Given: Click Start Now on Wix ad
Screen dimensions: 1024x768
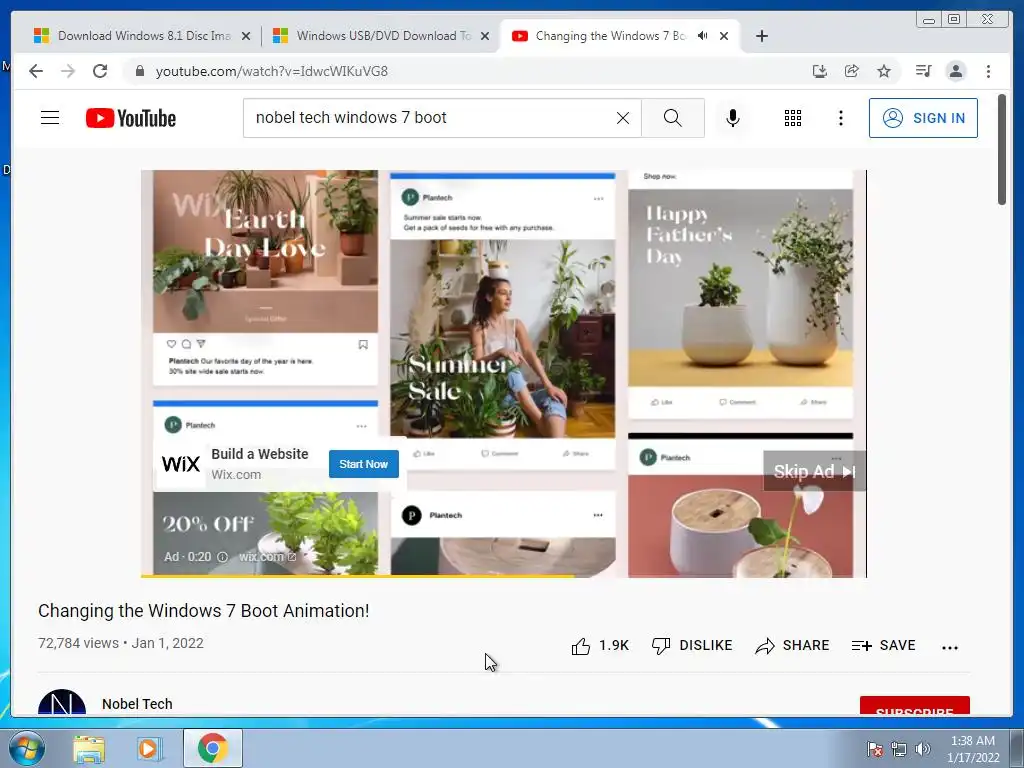Looking at the screenshot, I should tap(364, 464).
